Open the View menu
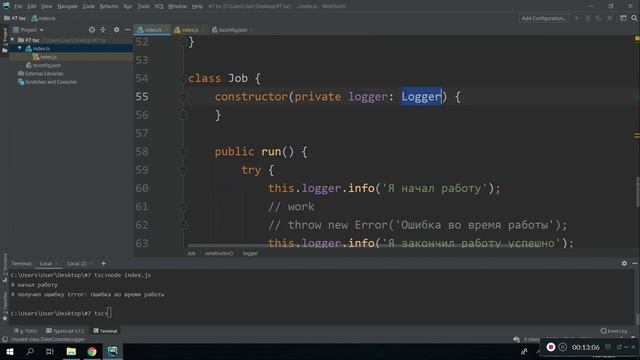 pos(46,6)
